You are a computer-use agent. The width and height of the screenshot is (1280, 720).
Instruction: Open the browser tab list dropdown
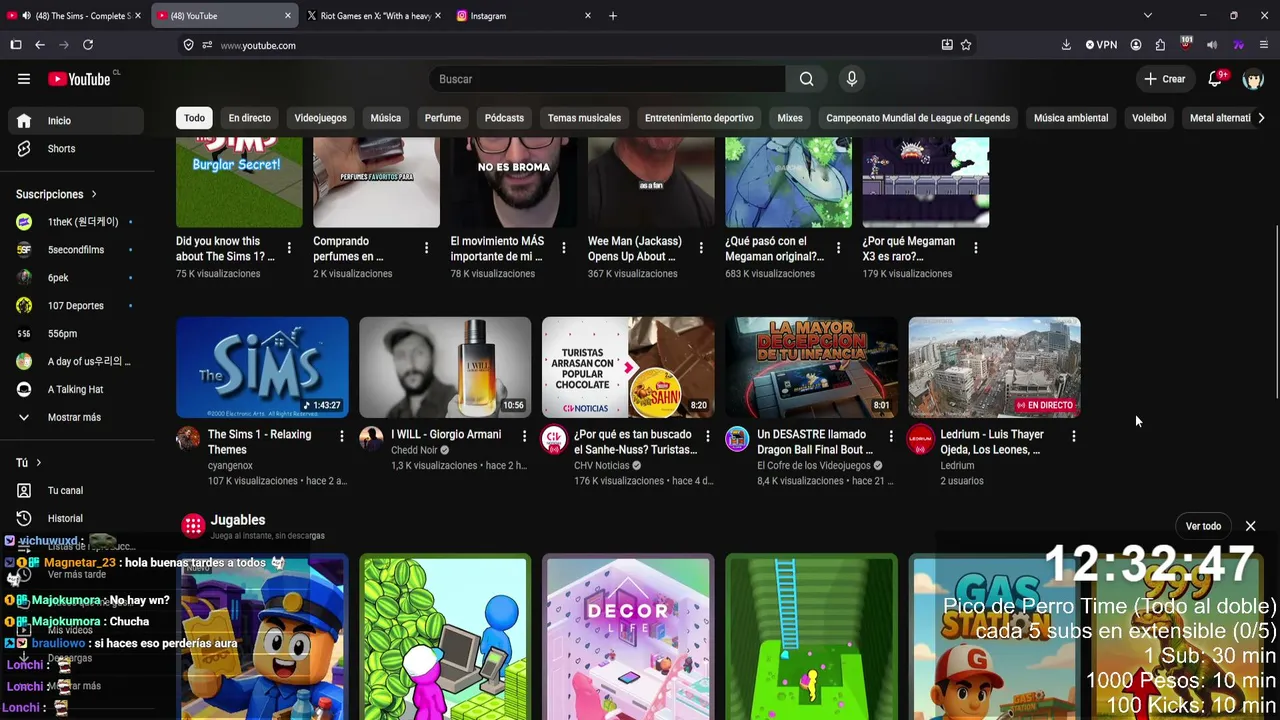point(1148,16)
